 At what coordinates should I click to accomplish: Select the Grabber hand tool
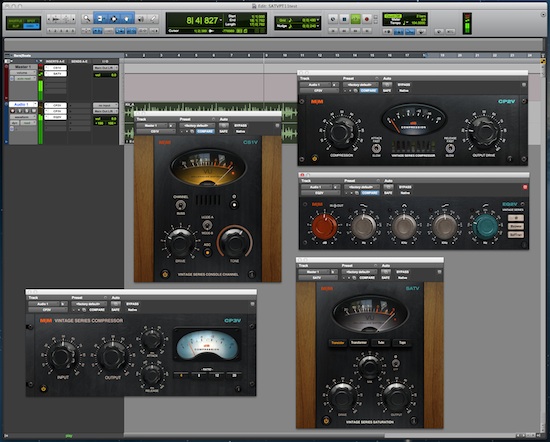coord(127,19)
